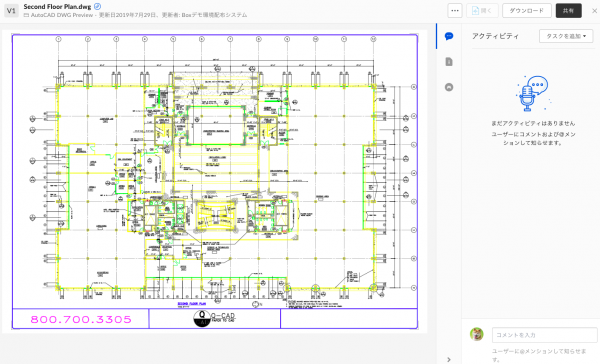
Task: Click the floor plan drawing preview
Action: 215,181
